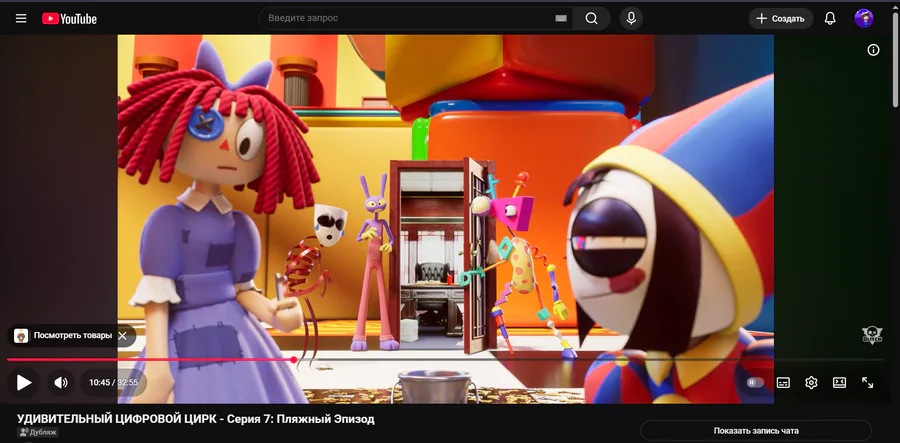
Task: Play the video
Action: click(24, 382)
